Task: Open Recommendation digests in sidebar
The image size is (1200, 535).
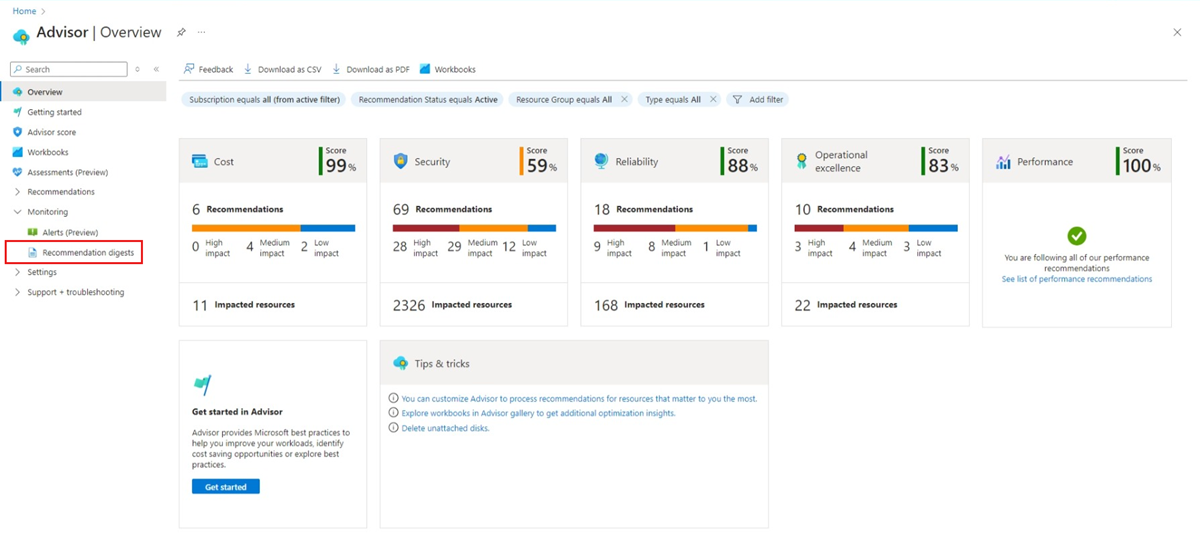Action: (87, 252)
